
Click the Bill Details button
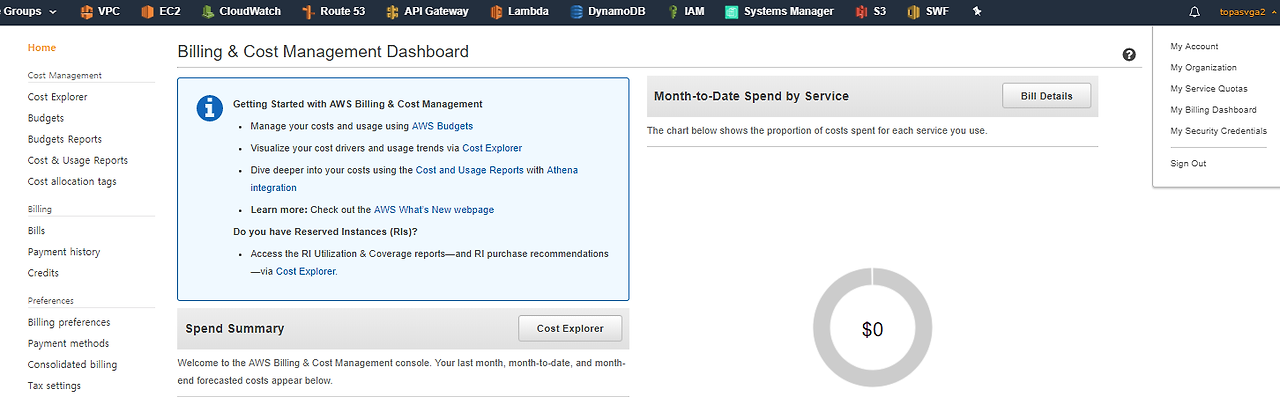pos(1046,96)
